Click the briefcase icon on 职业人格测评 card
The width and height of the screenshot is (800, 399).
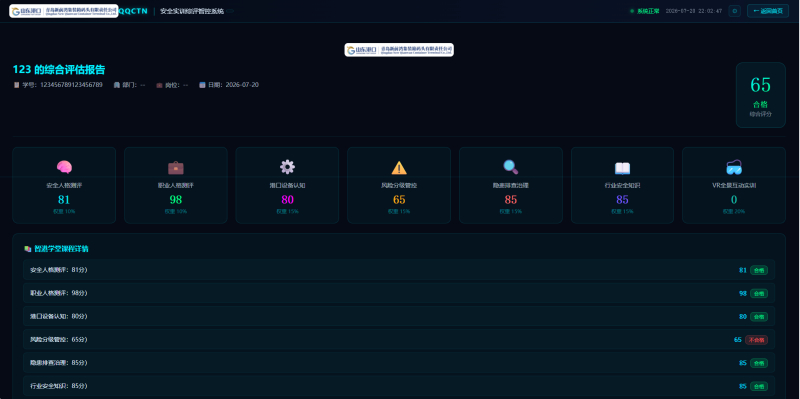[x=176, y=167]
